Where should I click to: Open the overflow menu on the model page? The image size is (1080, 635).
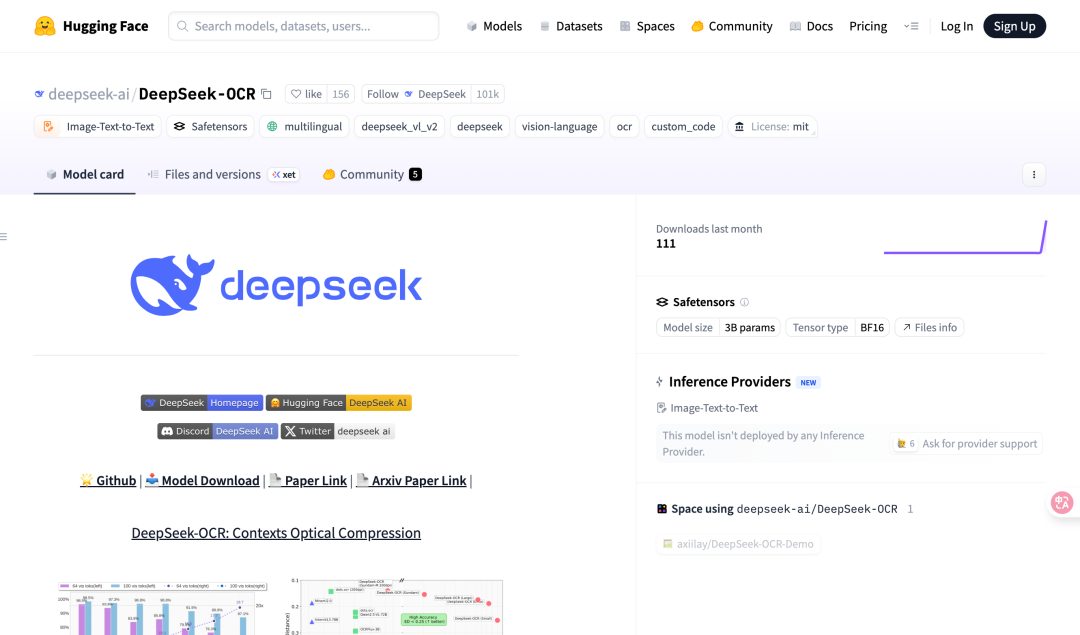click(x=1034, y=174)
